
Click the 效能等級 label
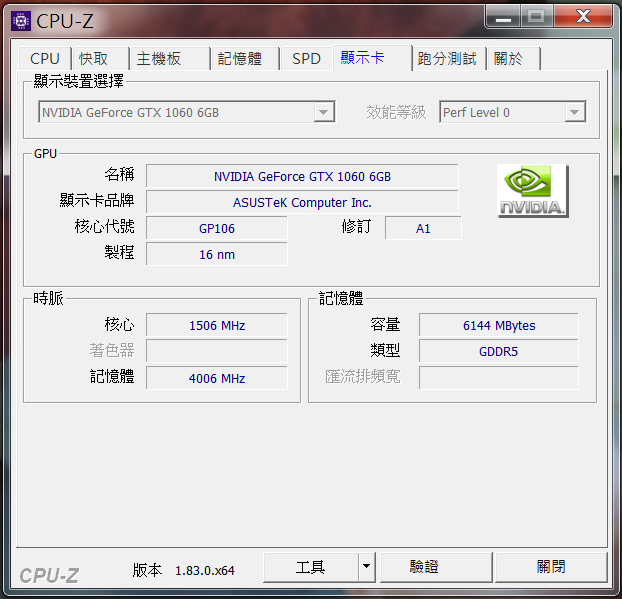click(396, 112)
